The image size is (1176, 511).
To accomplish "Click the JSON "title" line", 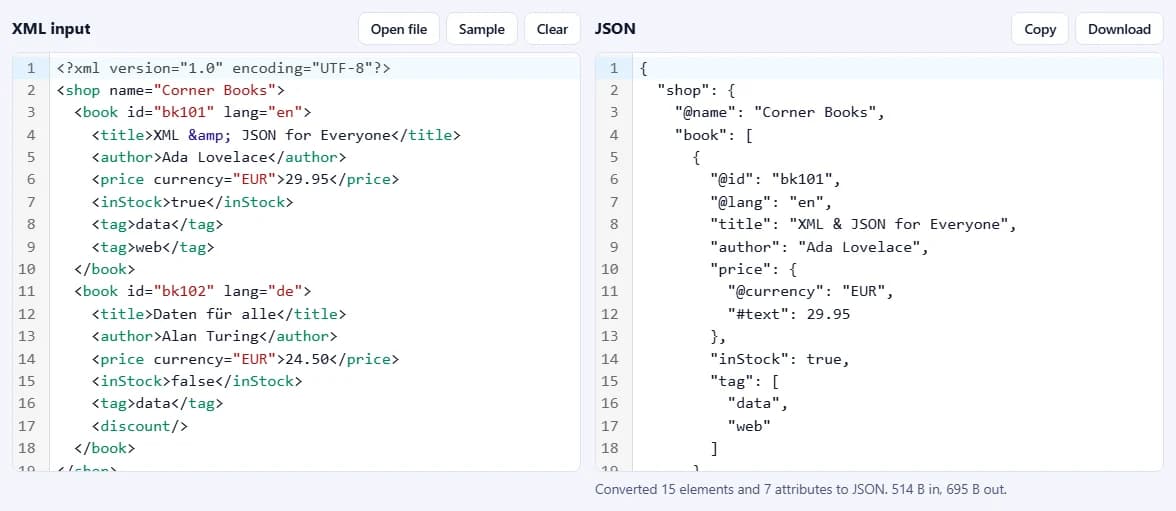I will pyautogui.click(x=863, y=224).
